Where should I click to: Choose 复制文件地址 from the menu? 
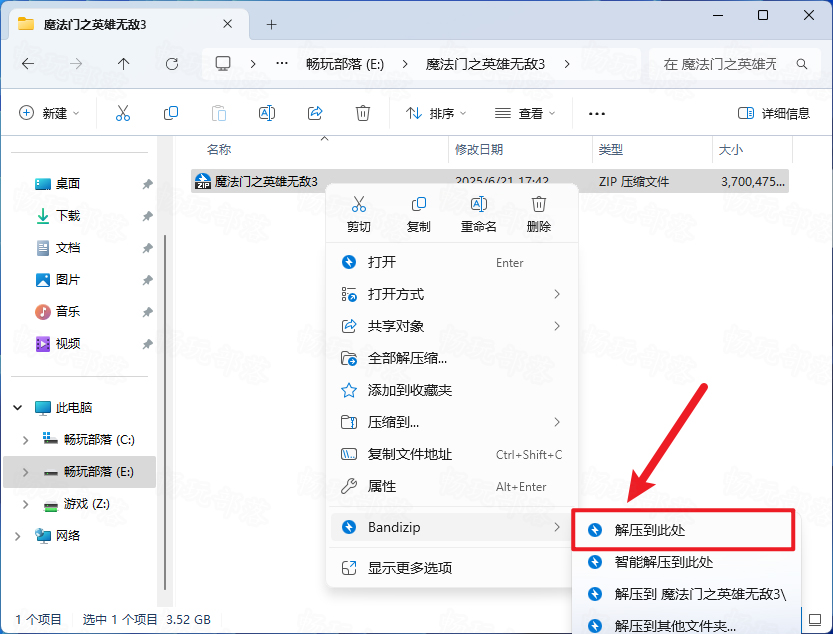[x=452, y=454]
